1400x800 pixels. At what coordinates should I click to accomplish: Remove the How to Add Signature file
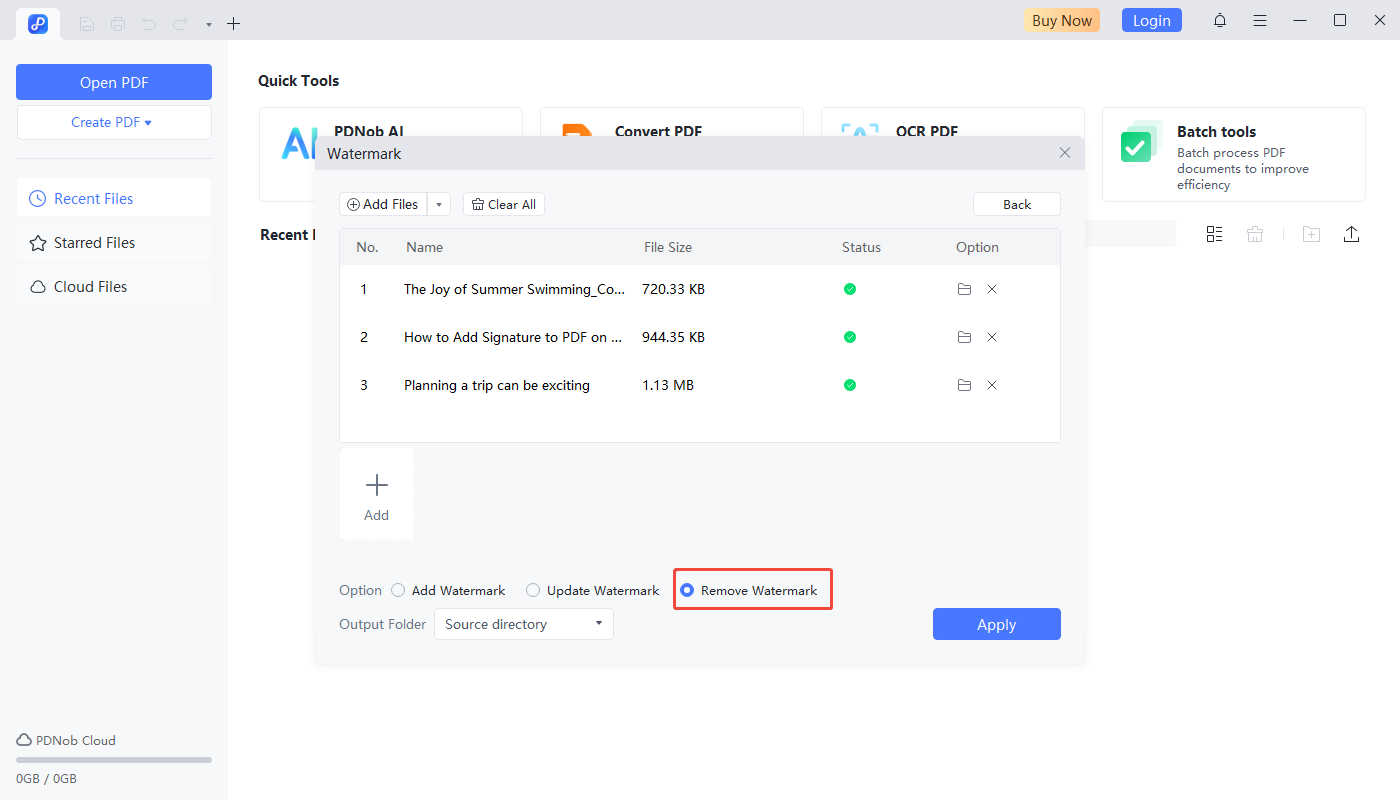coord(991,337)
